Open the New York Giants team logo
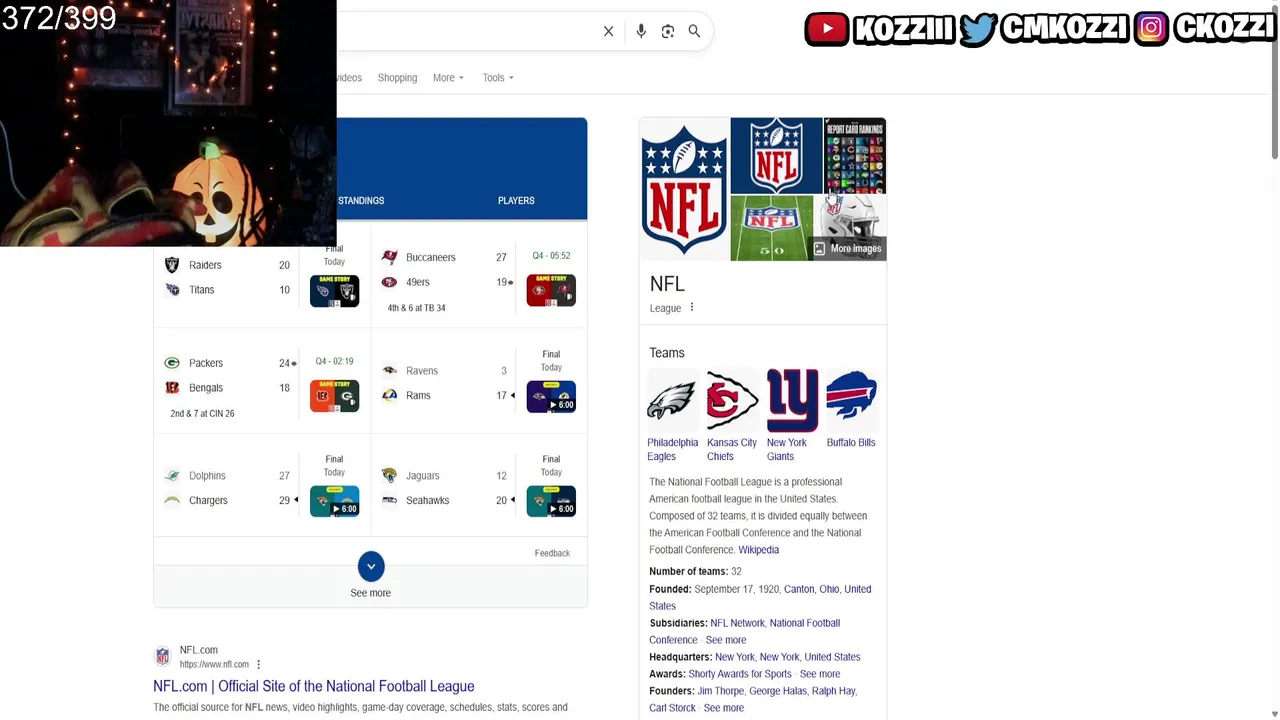The height and width of the screenshot is (720, 1280). click(792, 401)
